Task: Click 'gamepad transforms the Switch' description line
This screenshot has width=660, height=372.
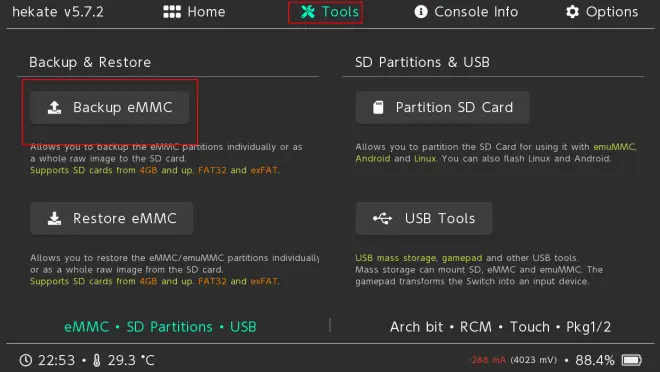Action: click(471, 282)
